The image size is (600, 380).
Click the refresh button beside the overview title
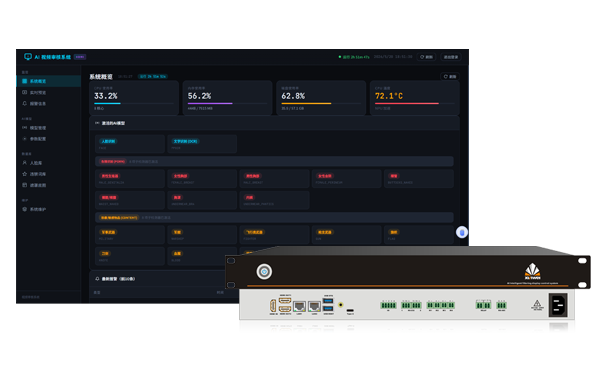pyautogui.click(x=450, y=77)
